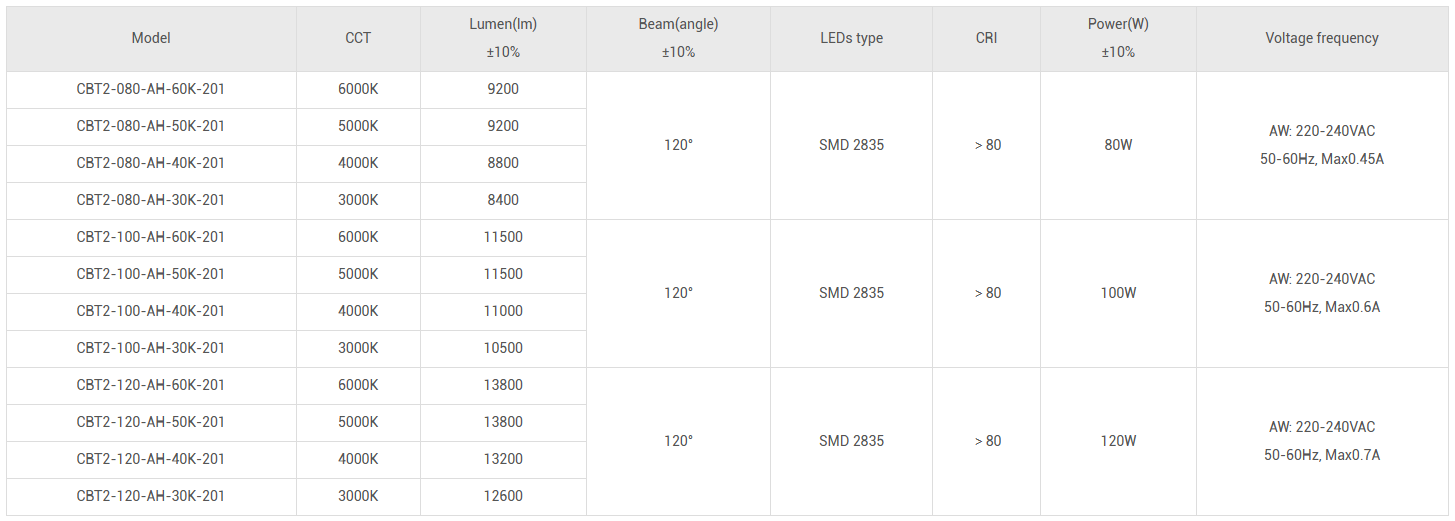Click the LEDs type column header

[x=851, y=38]
